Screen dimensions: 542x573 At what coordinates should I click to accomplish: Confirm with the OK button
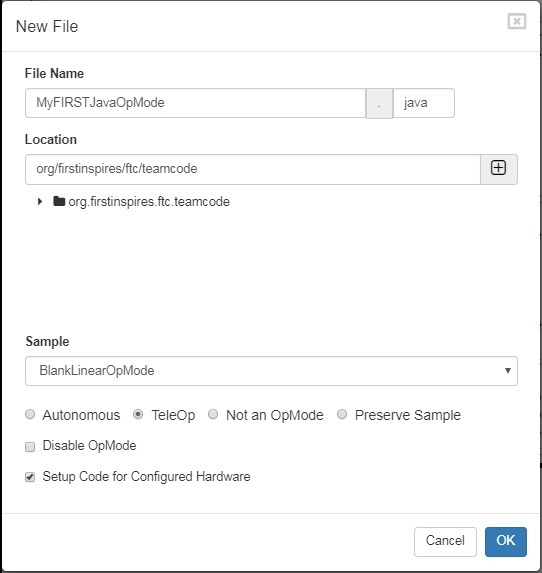pyautogui.click(x=506, y=541)
